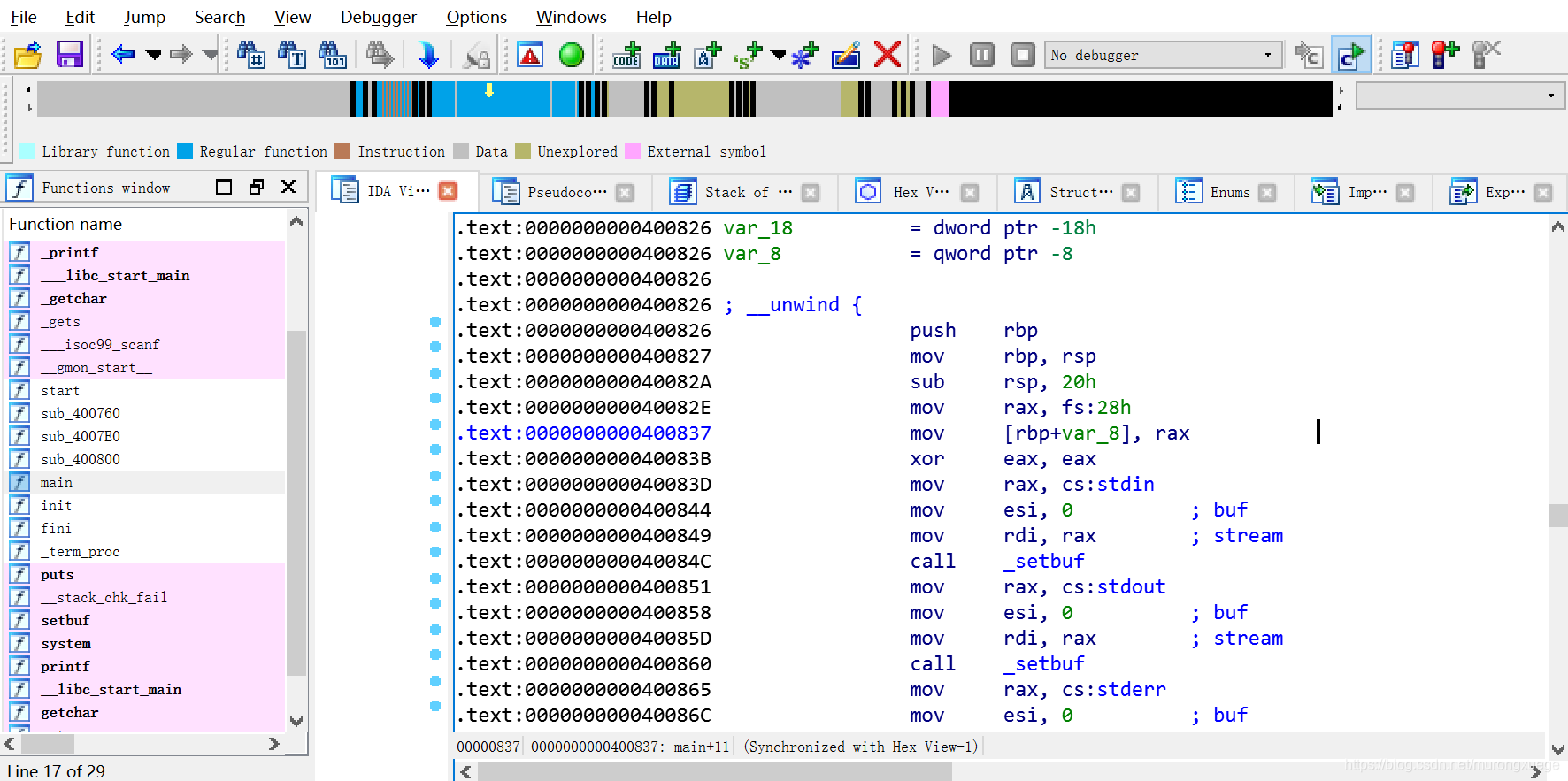Convert to DATA toolbar icon
1568x781 pixels.
pyautogui.click(x=667, y=55)
